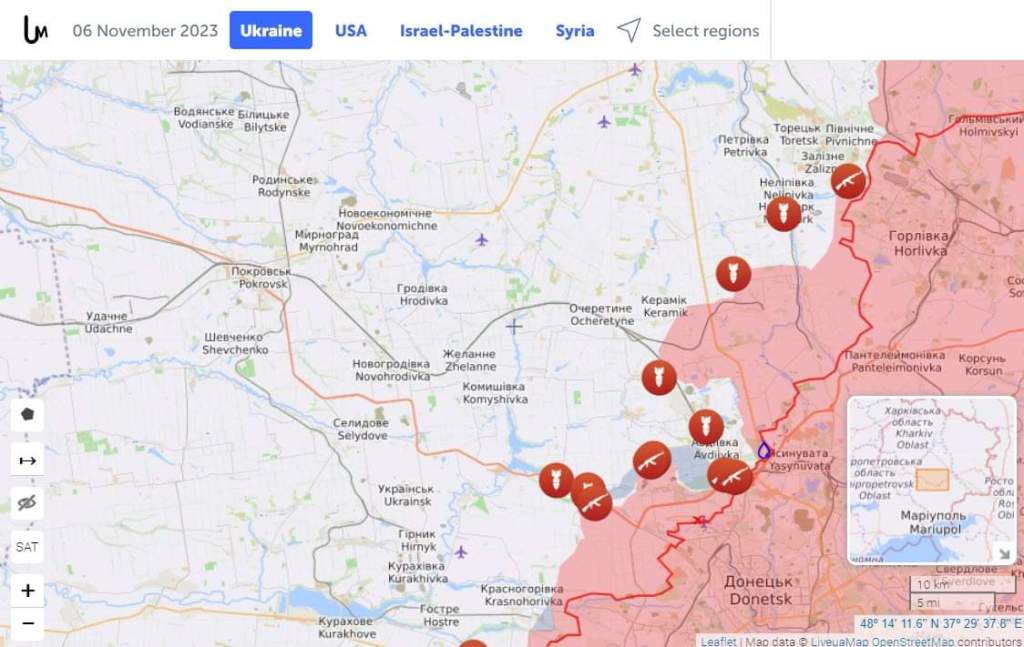Open the Liveuamap logo home link
The image size is (1024, 647).
click(x=35, y=30)
